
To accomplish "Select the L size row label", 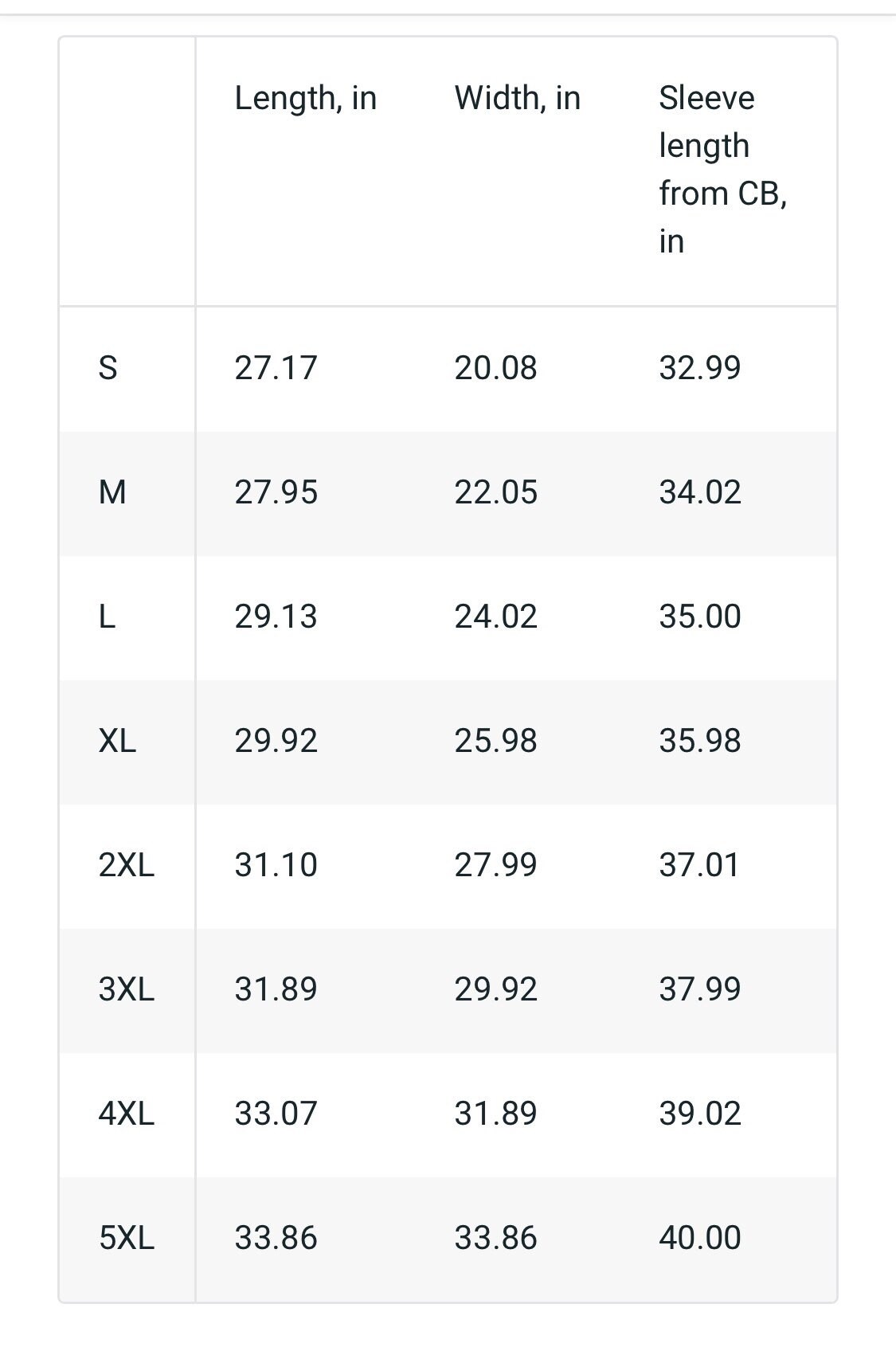I will (107, 617).
